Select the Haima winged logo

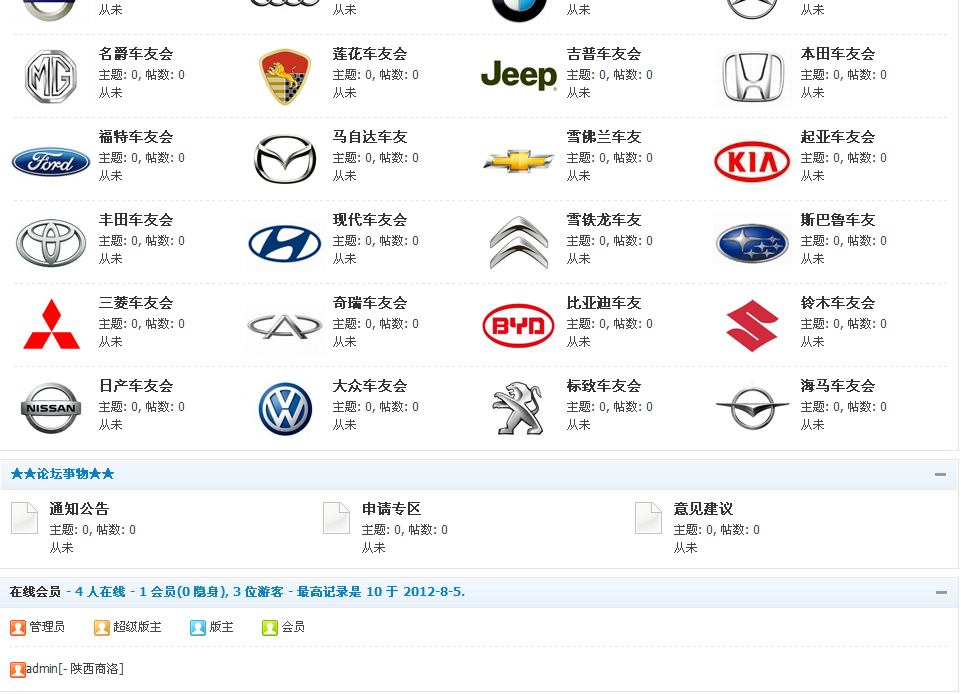[x=753, y=408]
